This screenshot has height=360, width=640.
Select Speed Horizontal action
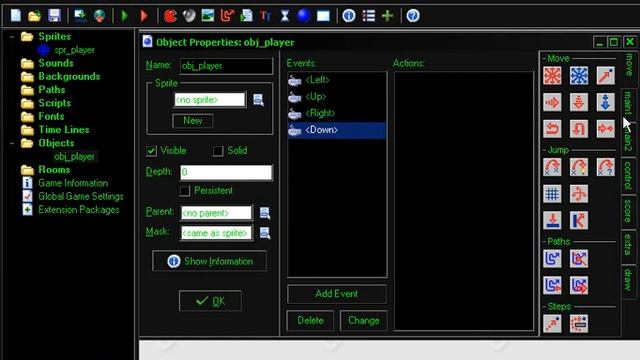pos(552,102)
